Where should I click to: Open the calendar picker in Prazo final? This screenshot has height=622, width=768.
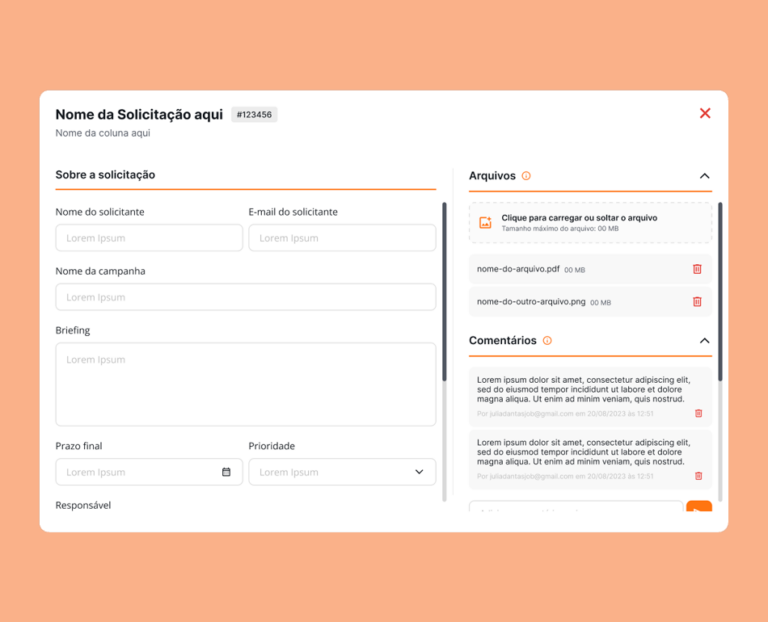pyautogui.click(x=226, y=472)
